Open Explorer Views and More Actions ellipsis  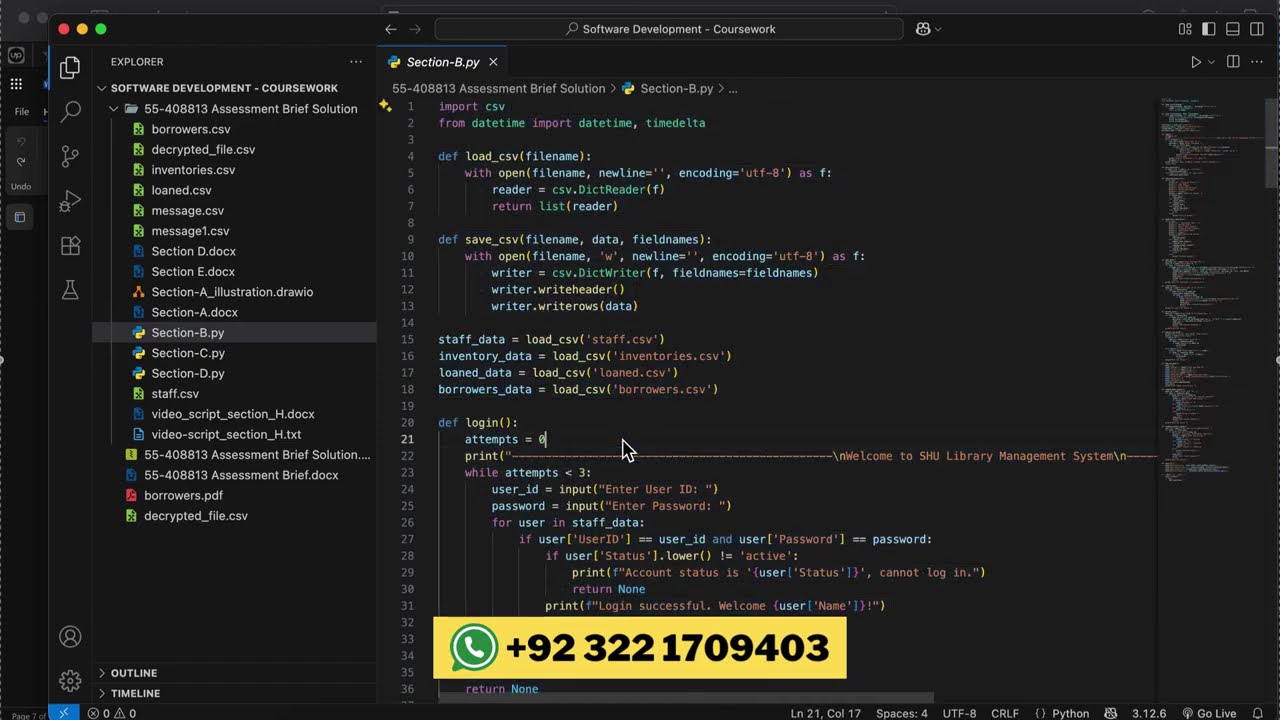pyautogui.click(x=356, y=62)
